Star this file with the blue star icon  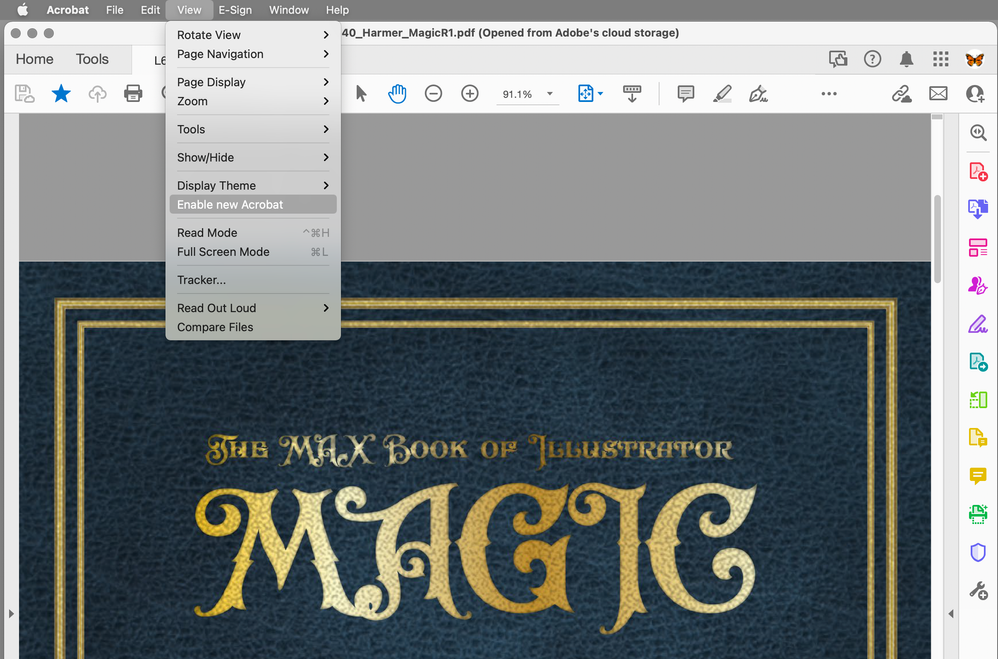61,94
